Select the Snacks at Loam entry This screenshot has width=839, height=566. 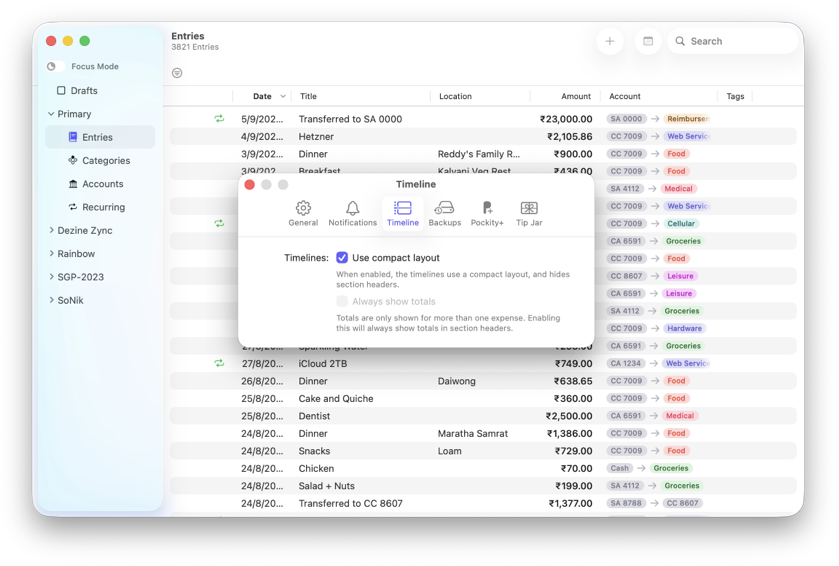[483, 451]
